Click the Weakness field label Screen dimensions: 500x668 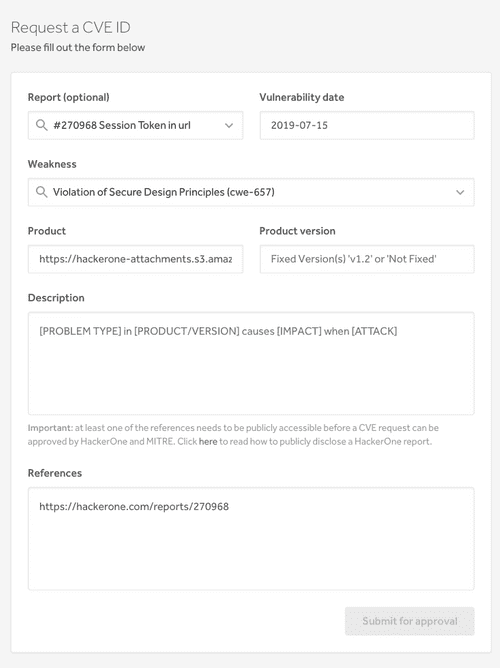[52, 164]
